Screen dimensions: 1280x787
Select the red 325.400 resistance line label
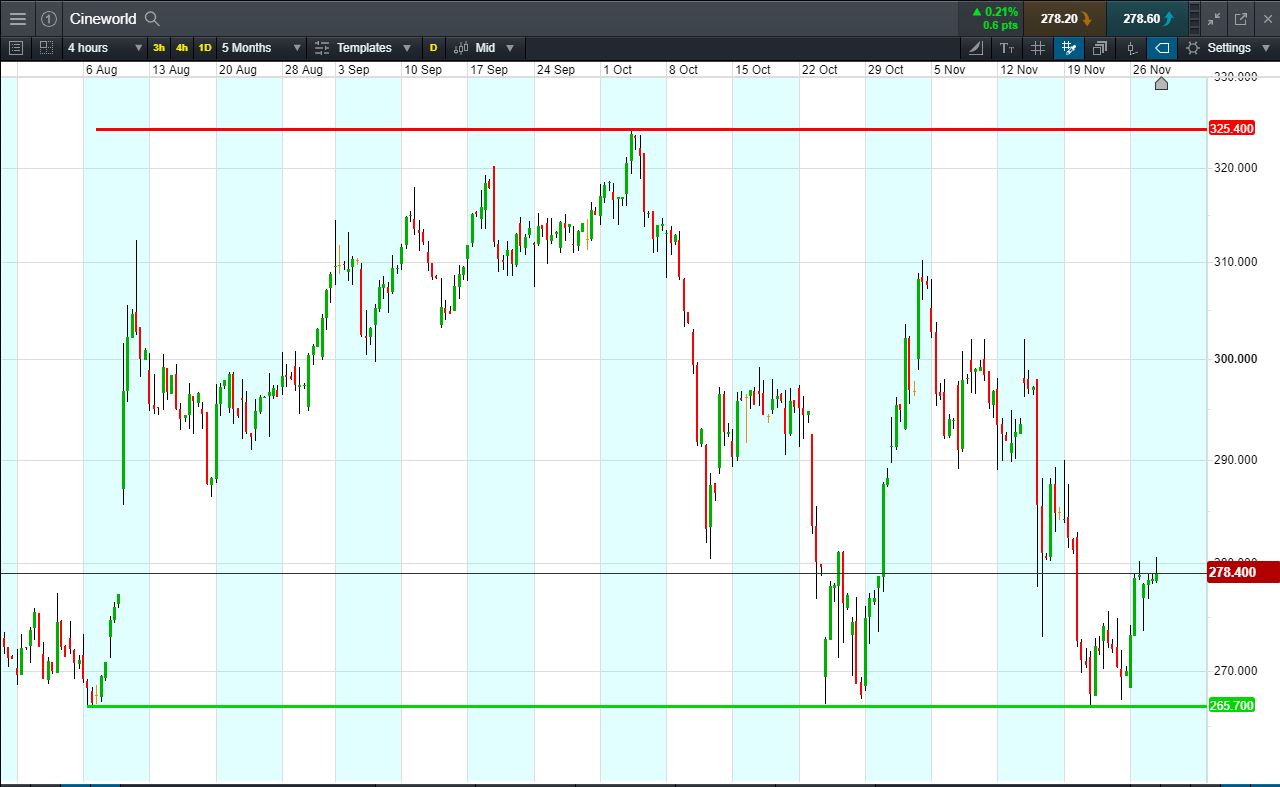(x=1232, y=129)
